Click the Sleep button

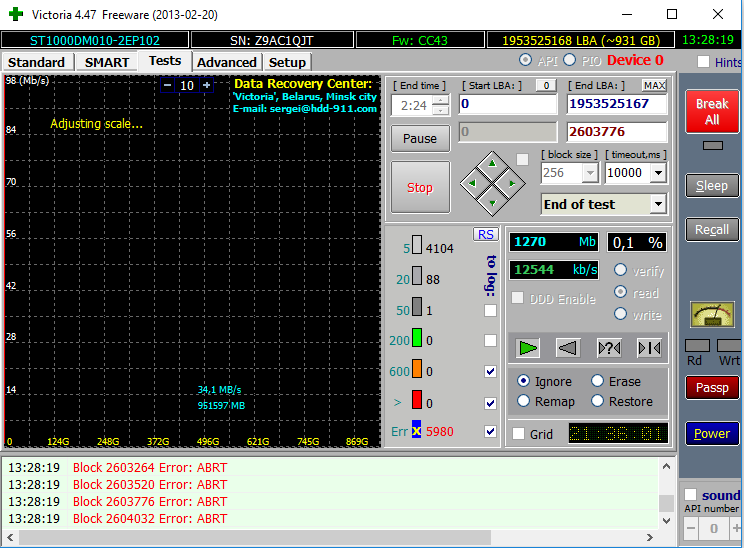[x=712, y=186]
